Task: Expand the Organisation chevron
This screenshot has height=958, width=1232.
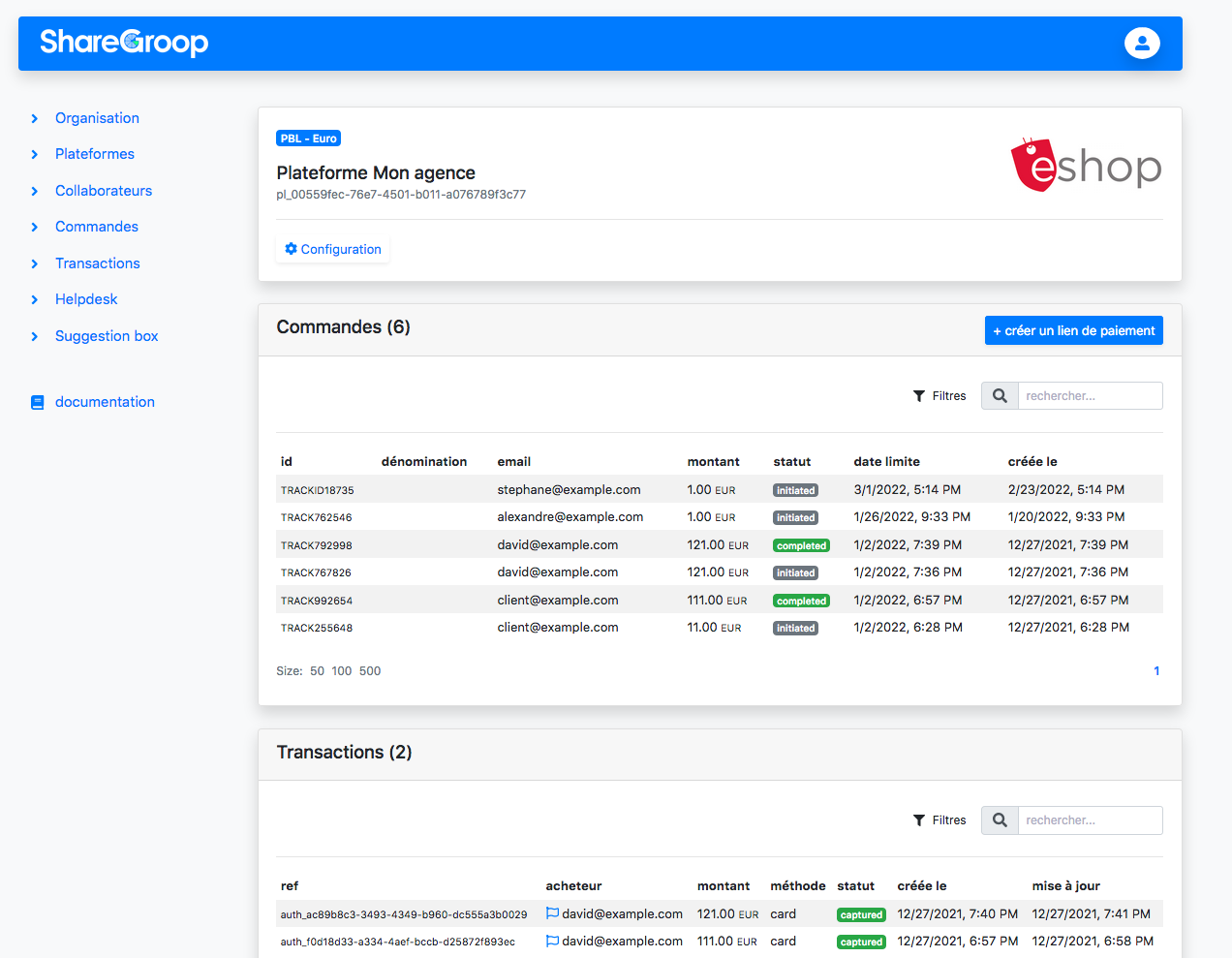Action: pyautogui.click(x=35, y=118)
